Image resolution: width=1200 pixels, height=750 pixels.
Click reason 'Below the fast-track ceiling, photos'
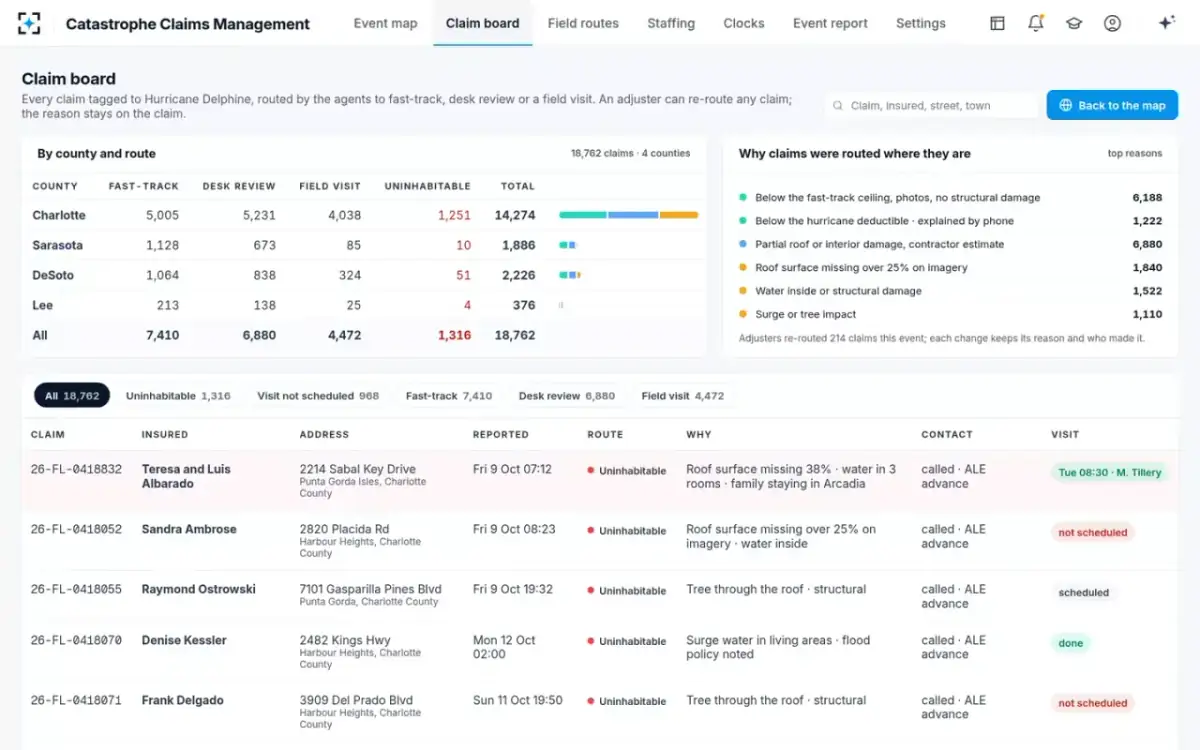[x=897, y=198]
